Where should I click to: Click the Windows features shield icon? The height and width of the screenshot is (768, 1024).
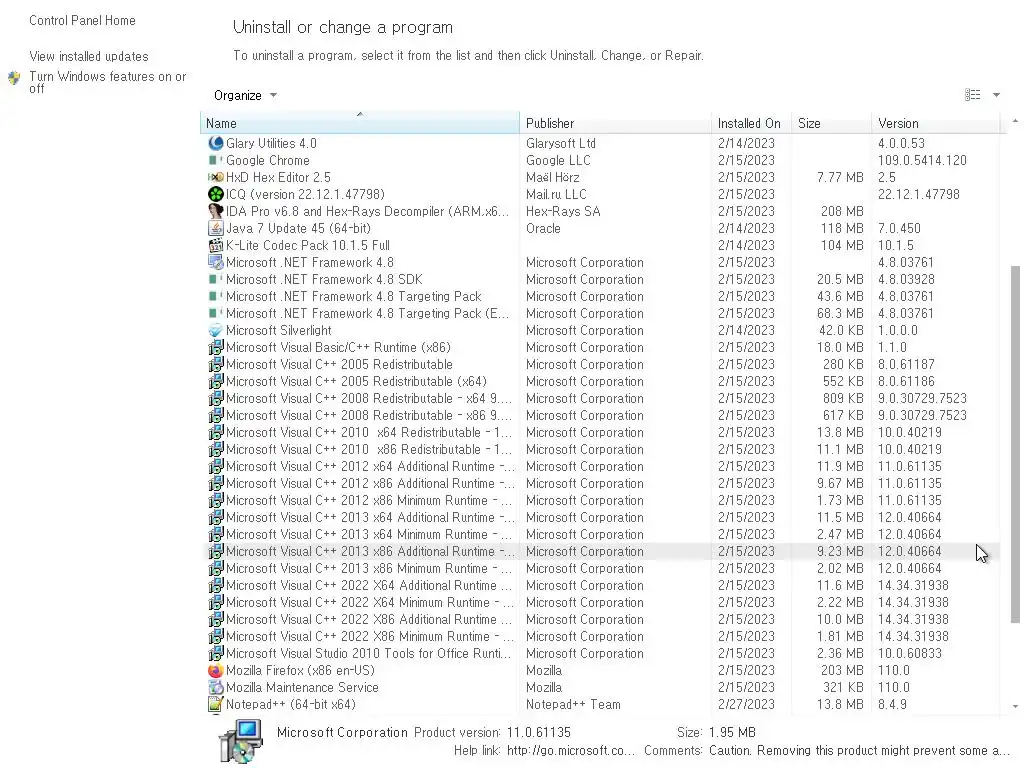[x=14, y=79]
